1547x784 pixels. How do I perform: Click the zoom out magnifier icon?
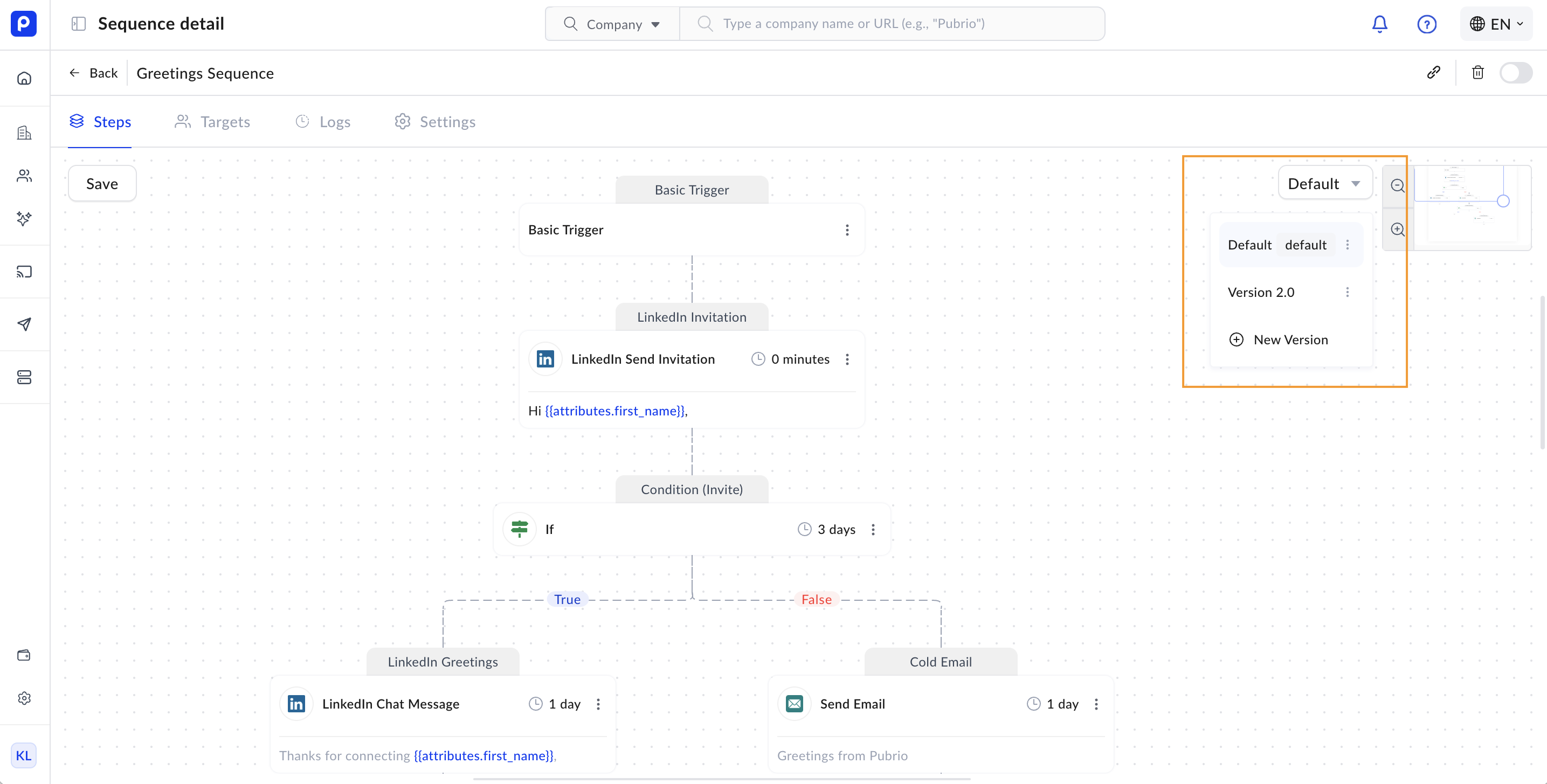(x=1398, y=186)
